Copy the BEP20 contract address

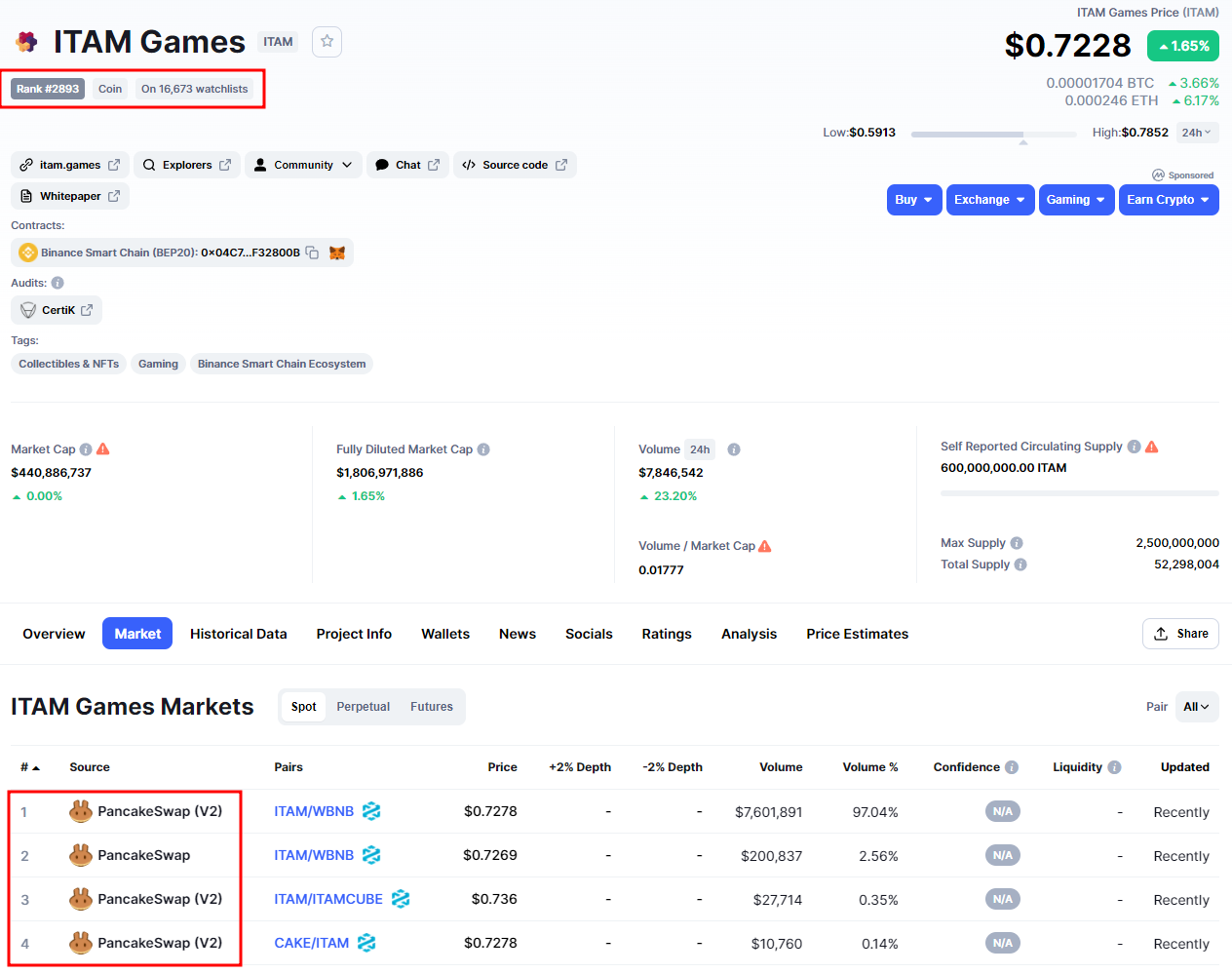point(312,253)
